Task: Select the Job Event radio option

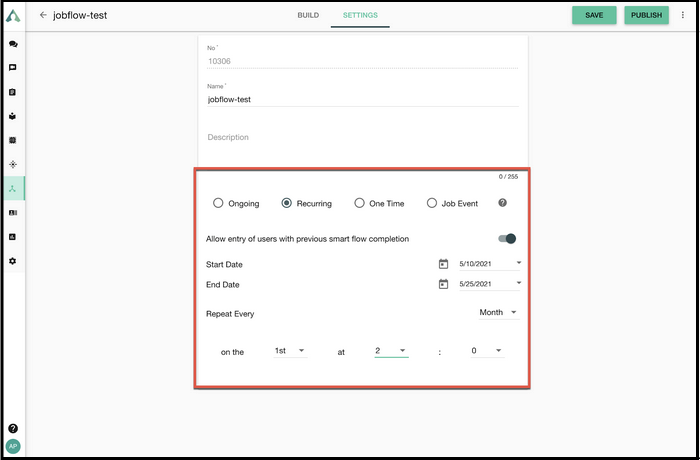Action: 432,203
